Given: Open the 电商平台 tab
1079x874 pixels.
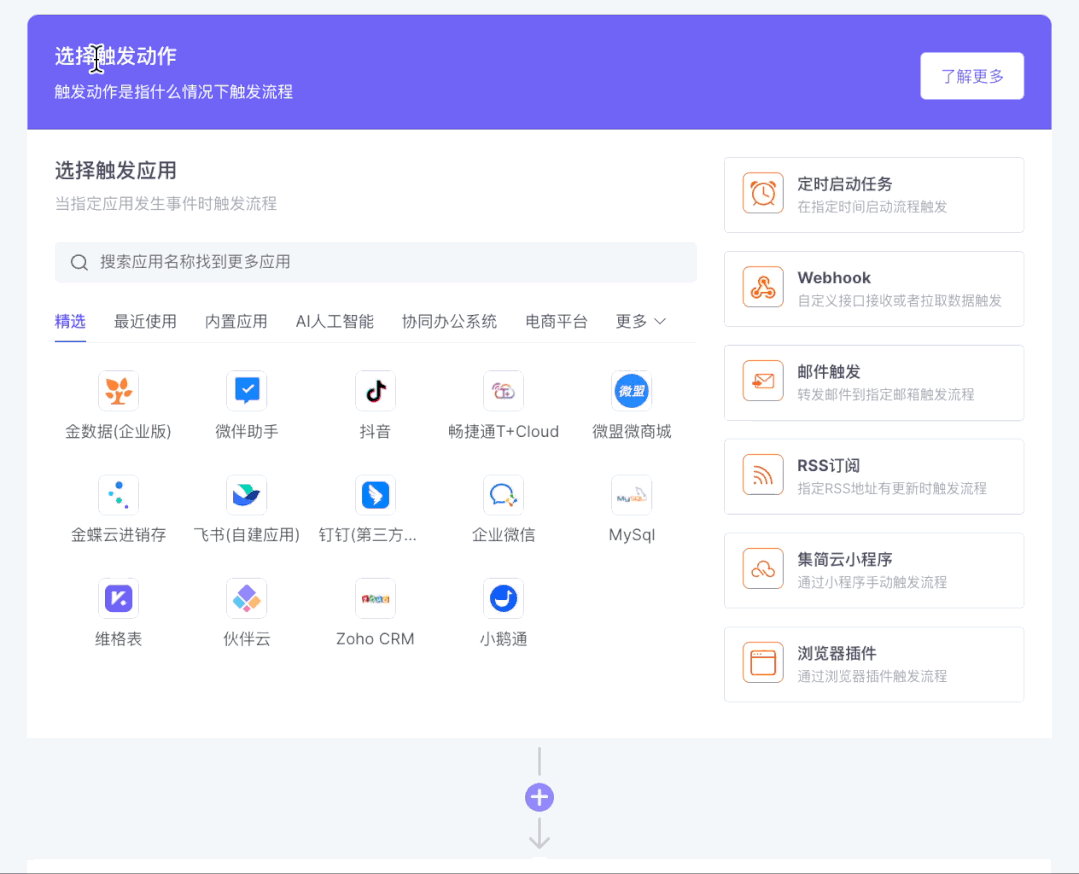Looking at the screenshot, I should (556, 321).
